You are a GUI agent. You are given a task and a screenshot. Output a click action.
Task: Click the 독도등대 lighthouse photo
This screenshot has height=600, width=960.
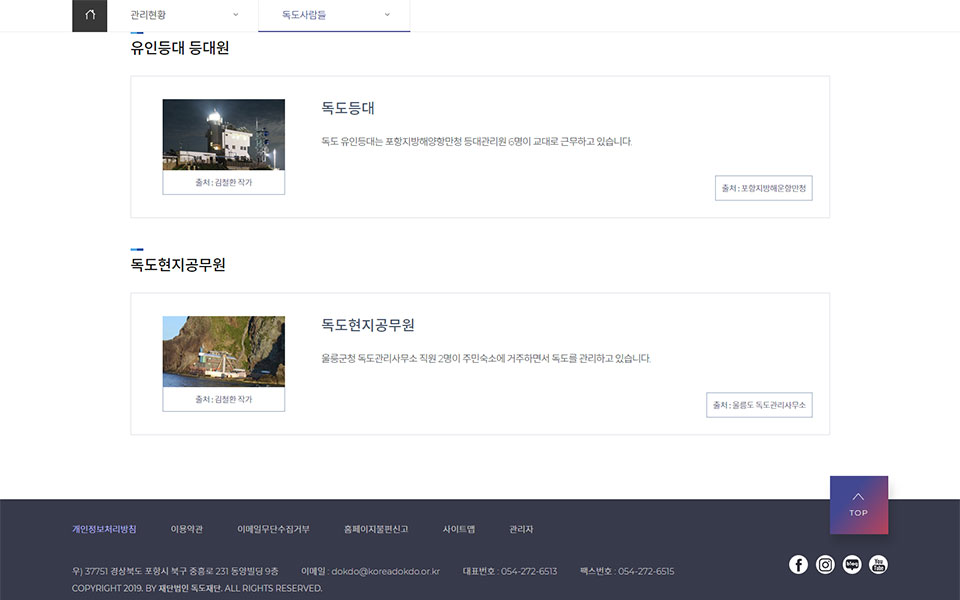click(223, 135)
